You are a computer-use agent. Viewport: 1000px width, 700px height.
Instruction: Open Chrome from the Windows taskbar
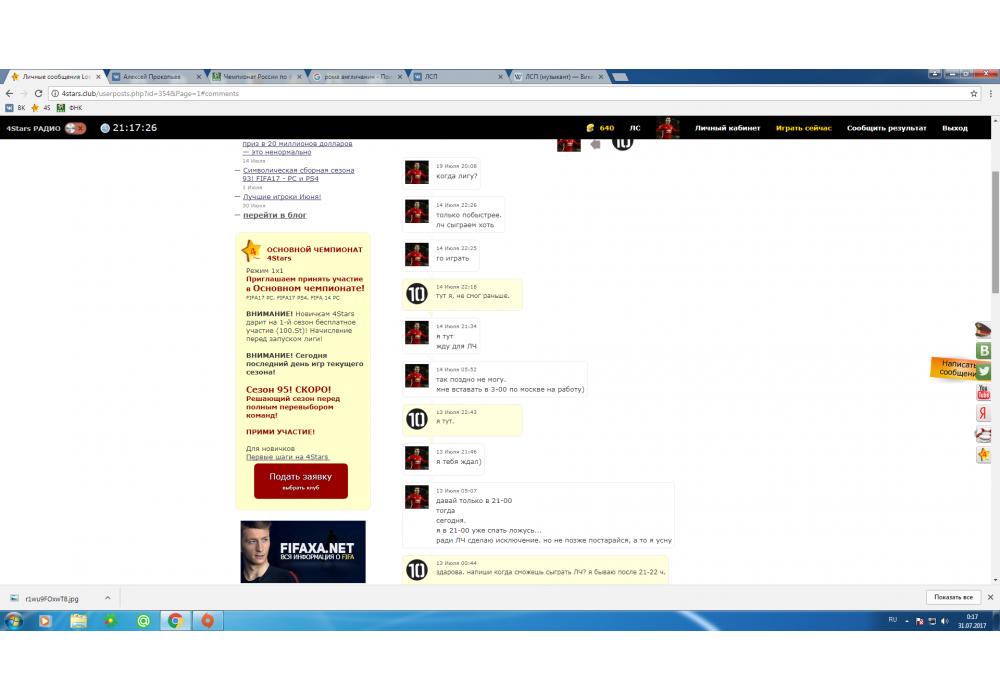point(175,621)
